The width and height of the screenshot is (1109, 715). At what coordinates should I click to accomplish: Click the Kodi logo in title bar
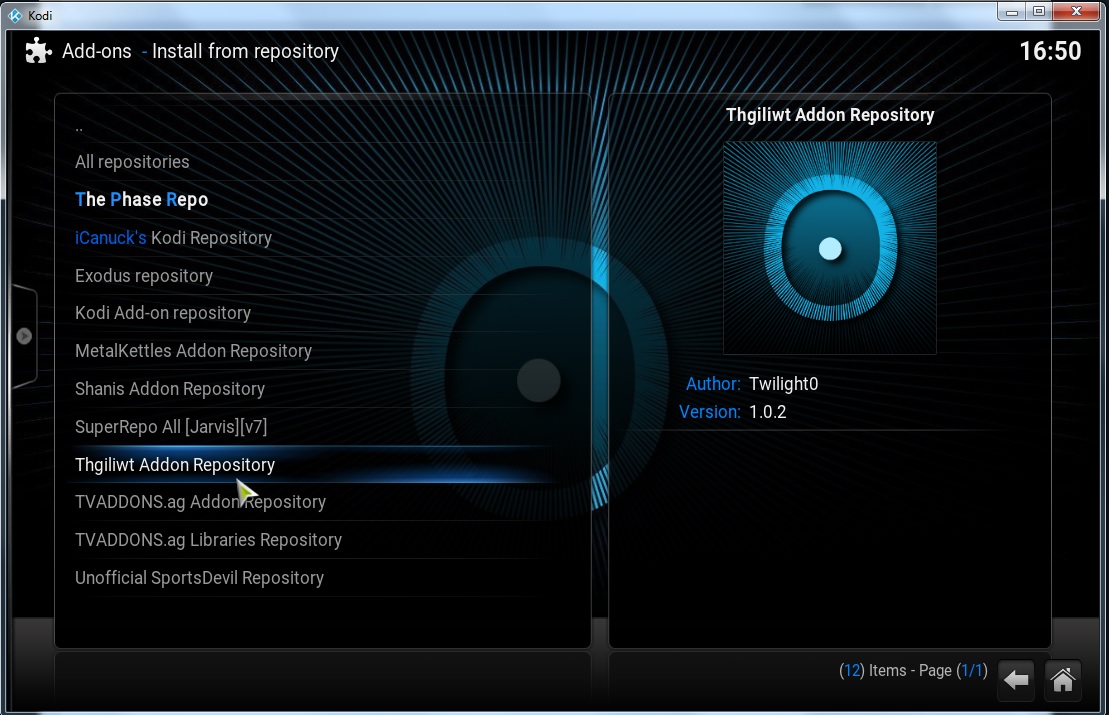point(15,16)
